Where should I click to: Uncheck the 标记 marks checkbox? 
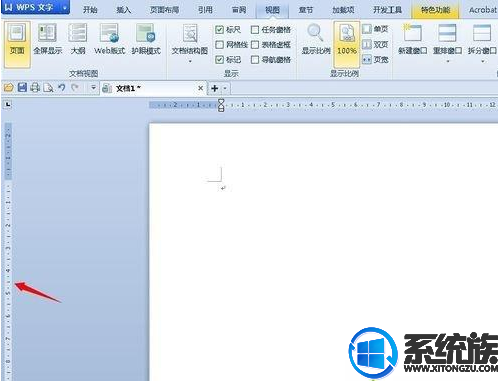(x=219, y=60)
